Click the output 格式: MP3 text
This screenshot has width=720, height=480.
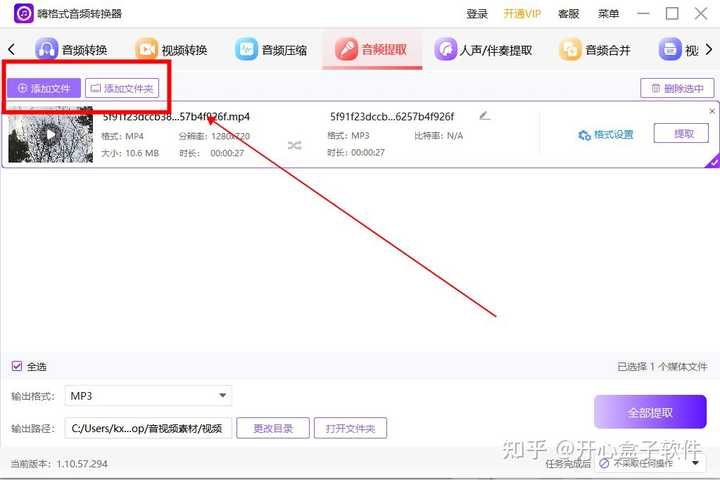click(x=348, y=136)
